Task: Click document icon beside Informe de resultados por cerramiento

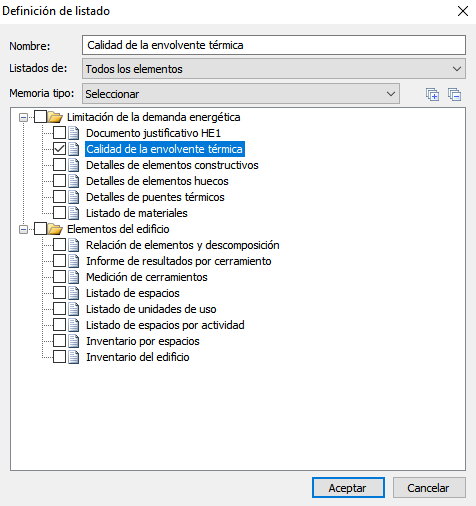Action: point(74,261)
